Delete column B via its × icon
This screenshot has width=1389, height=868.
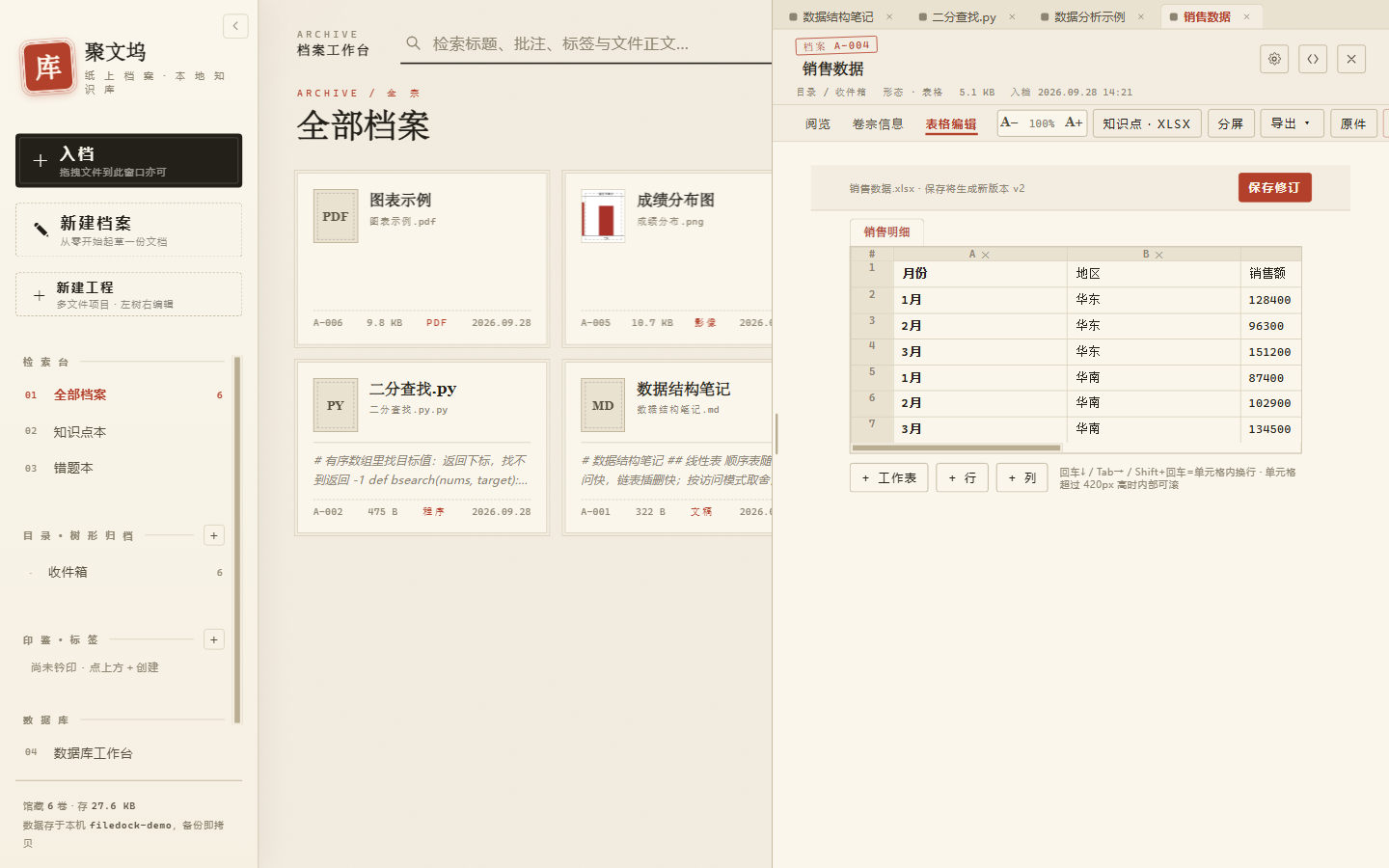click(x=1159, y=255)
